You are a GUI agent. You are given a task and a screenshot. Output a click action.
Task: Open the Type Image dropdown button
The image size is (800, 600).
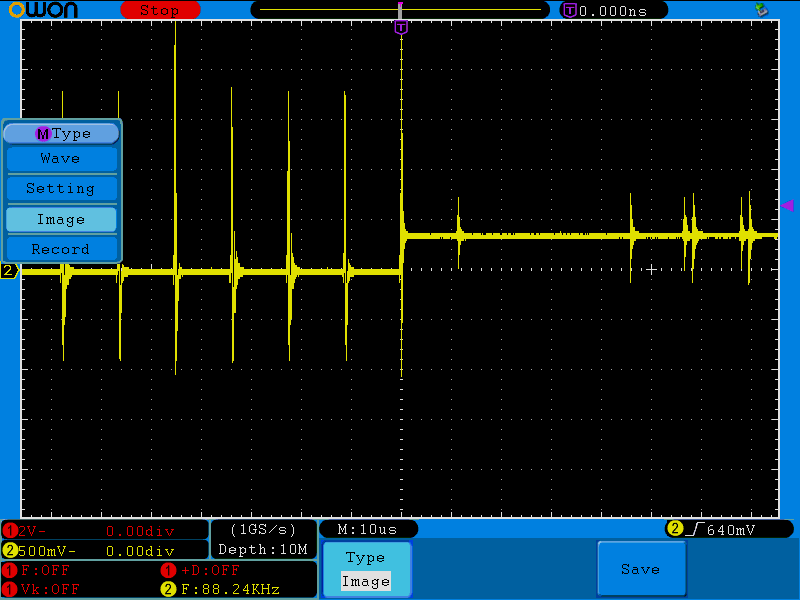click(x=365, y=570)
